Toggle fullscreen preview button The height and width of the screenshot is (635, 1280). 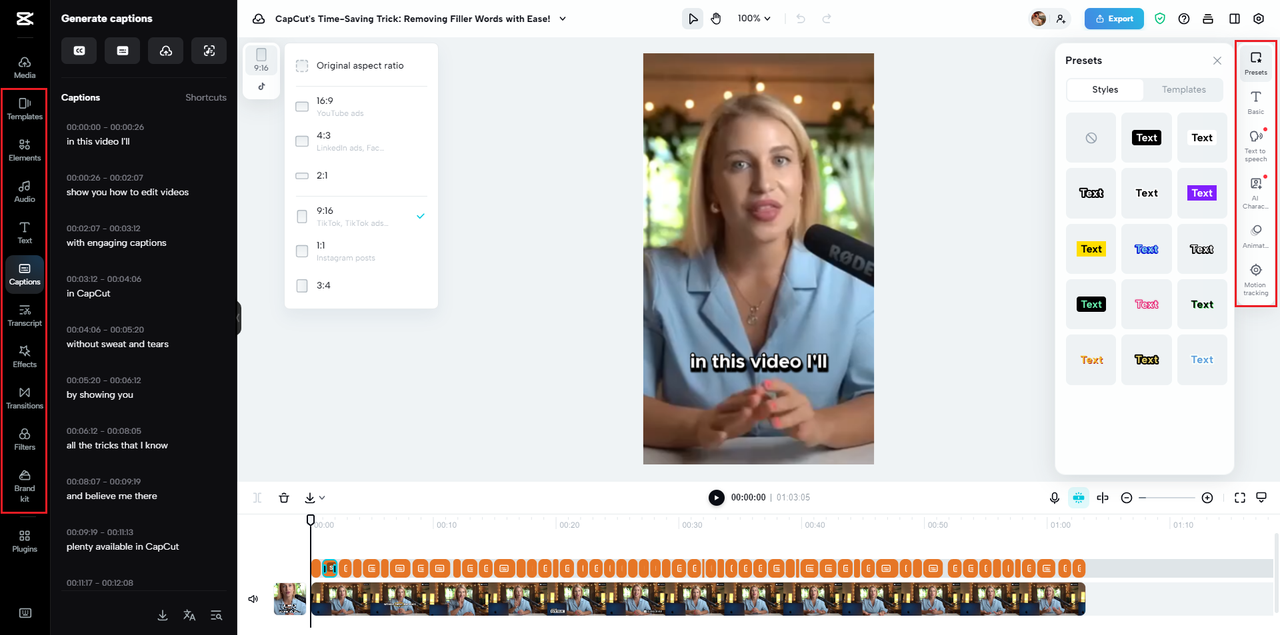[1240, 497]
